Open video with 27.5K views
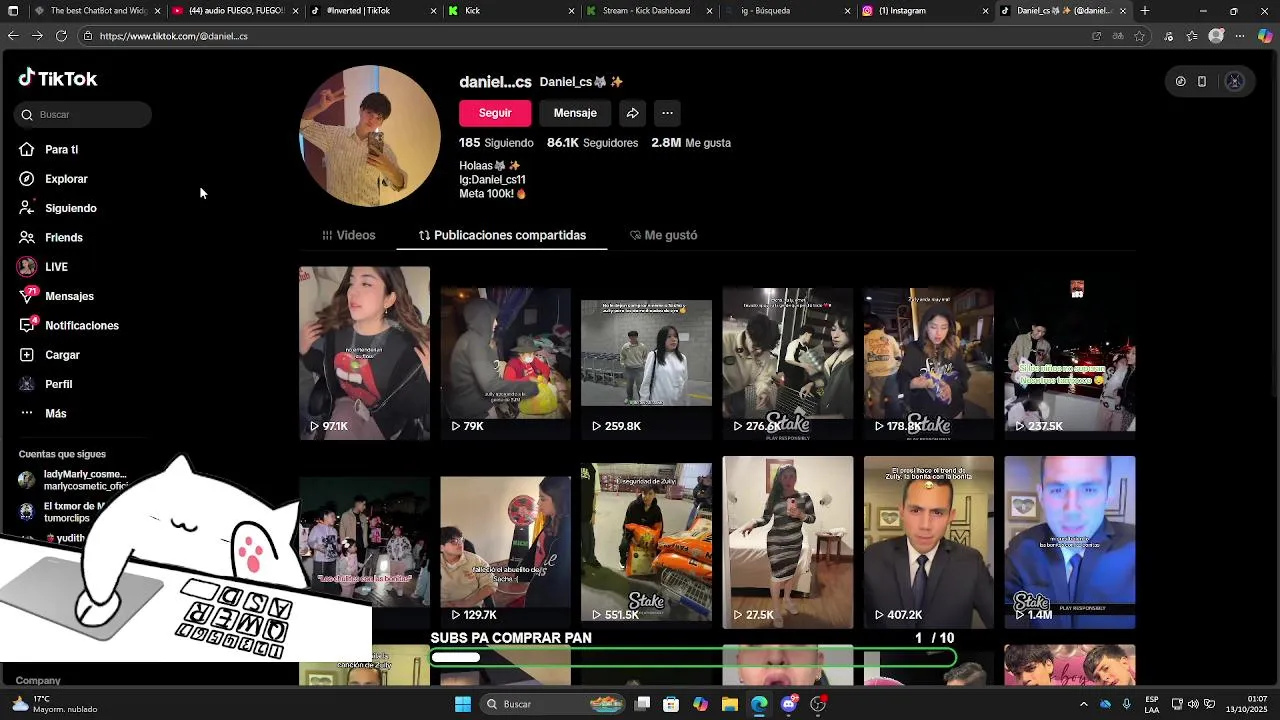The height and width of the screenshot is (720, 1280). tap(788, 542)
